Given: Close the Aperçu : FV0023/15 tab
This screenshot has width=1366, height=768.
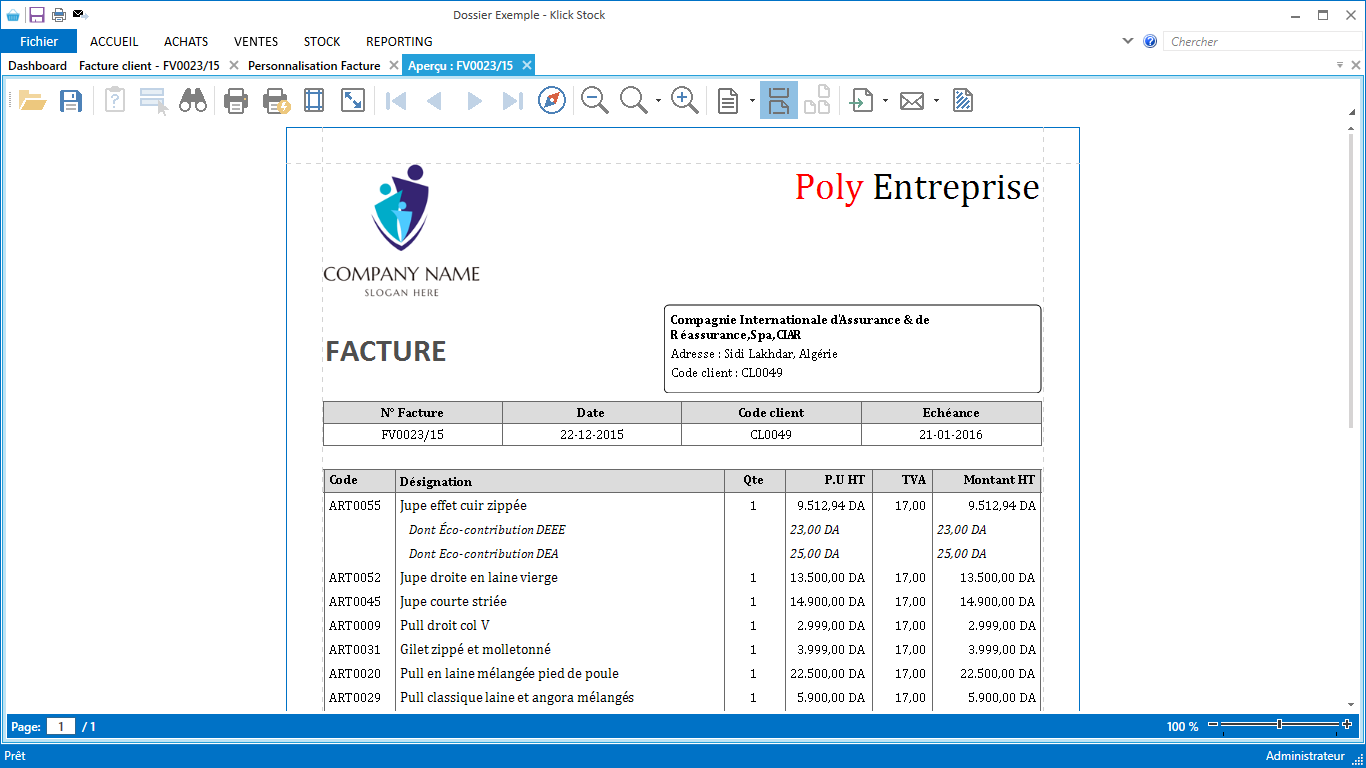Looking at the screenshot, I should point(527,65).
